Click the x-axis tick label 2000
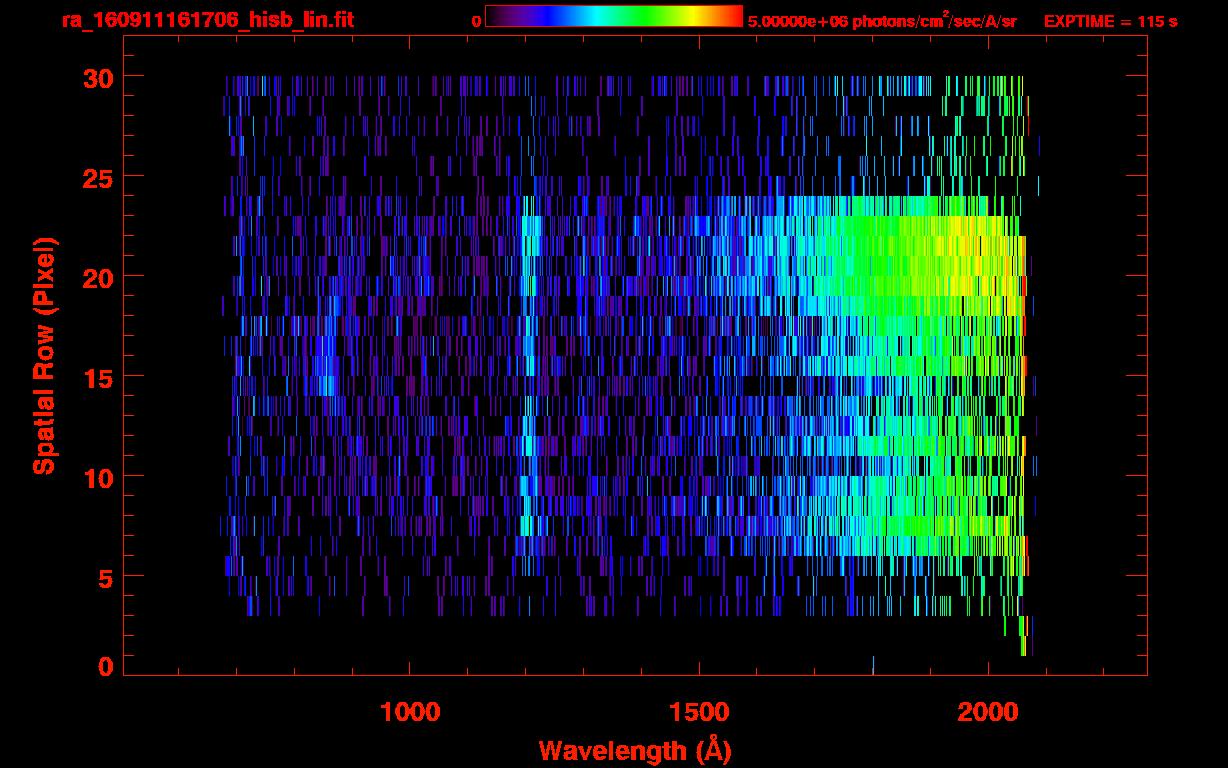This screenshot has width=1228, height=768. click(x=988, y=712)
